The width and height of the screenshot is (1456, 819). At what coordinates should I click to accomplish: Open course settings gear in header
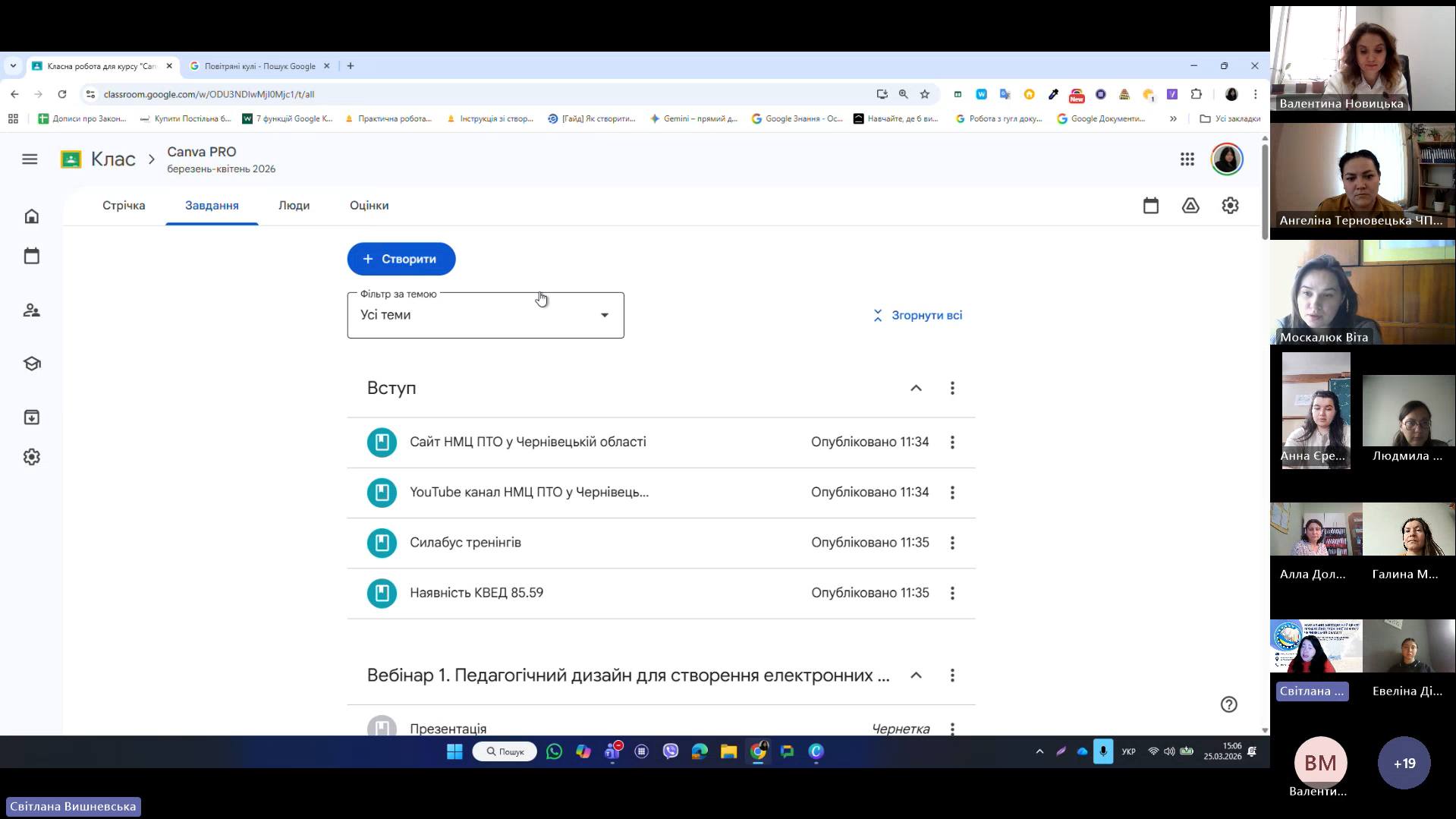[x=1230, y=206]
